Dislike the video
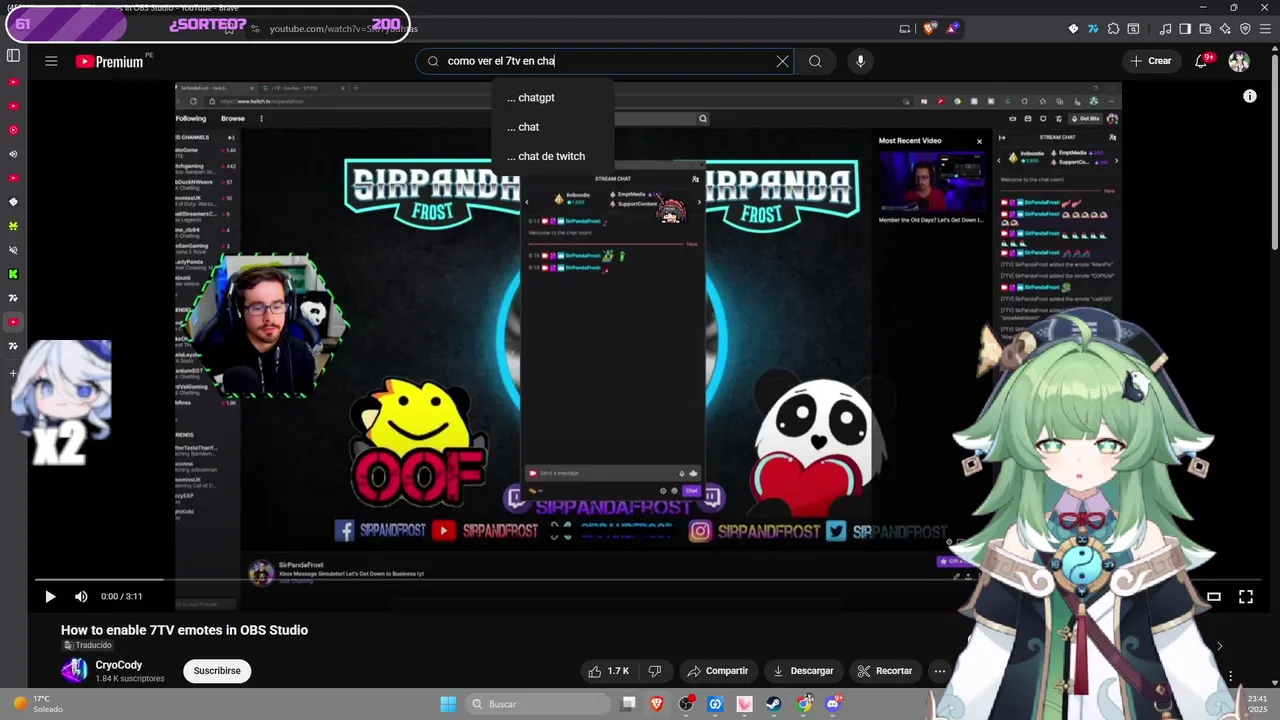 (655, 671)
